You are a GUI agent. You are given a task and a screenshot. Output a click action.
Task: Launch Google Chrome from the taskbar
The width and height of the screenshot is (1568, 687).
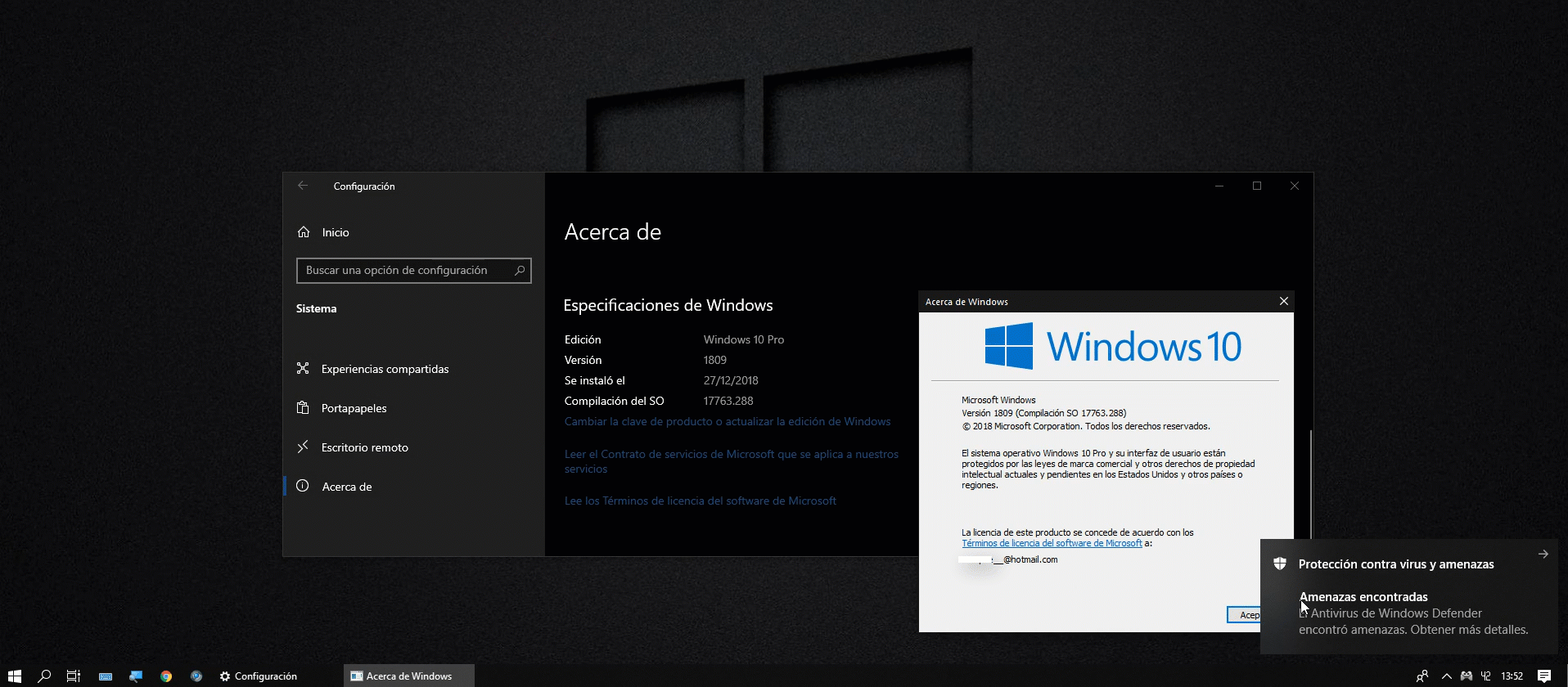166,676
